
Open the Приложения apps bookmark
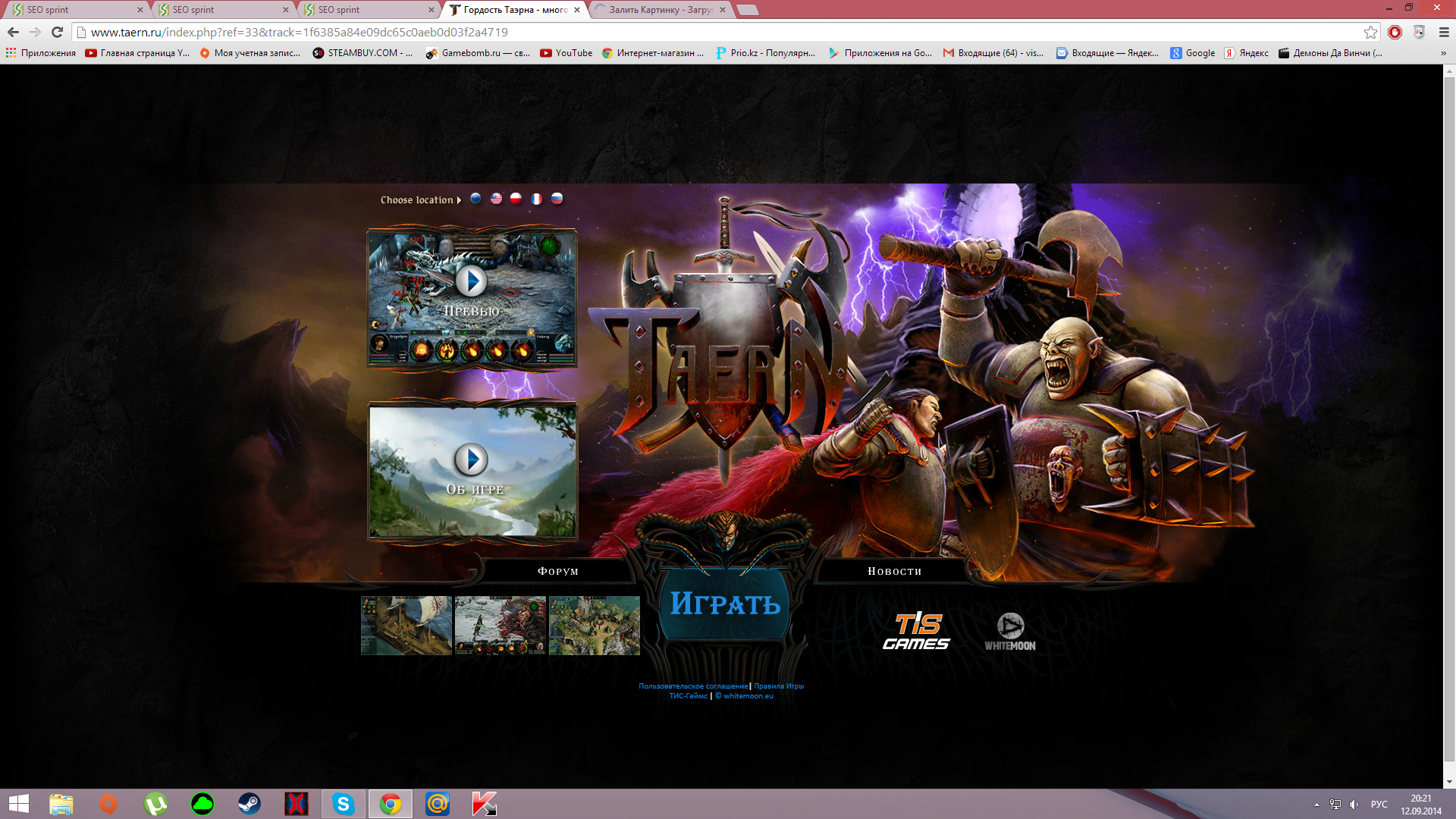[41, 53]
